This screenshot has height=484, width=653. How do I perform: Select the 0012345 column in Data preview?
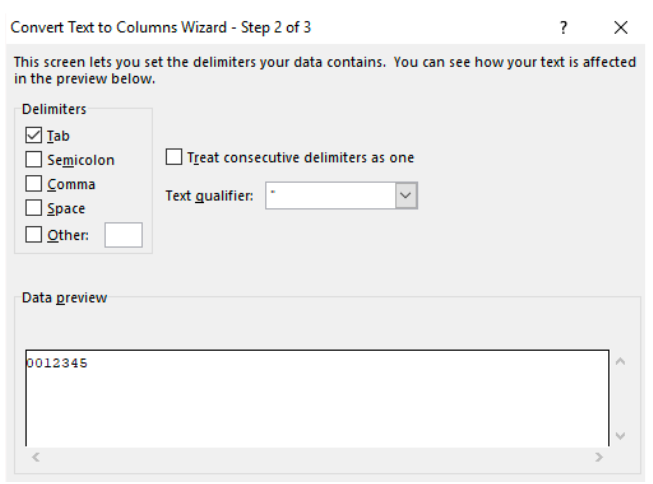click(57, 363)
